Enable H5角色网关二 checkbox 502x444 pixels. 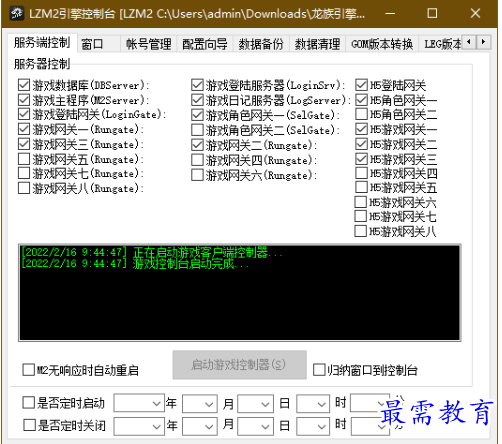361,114
